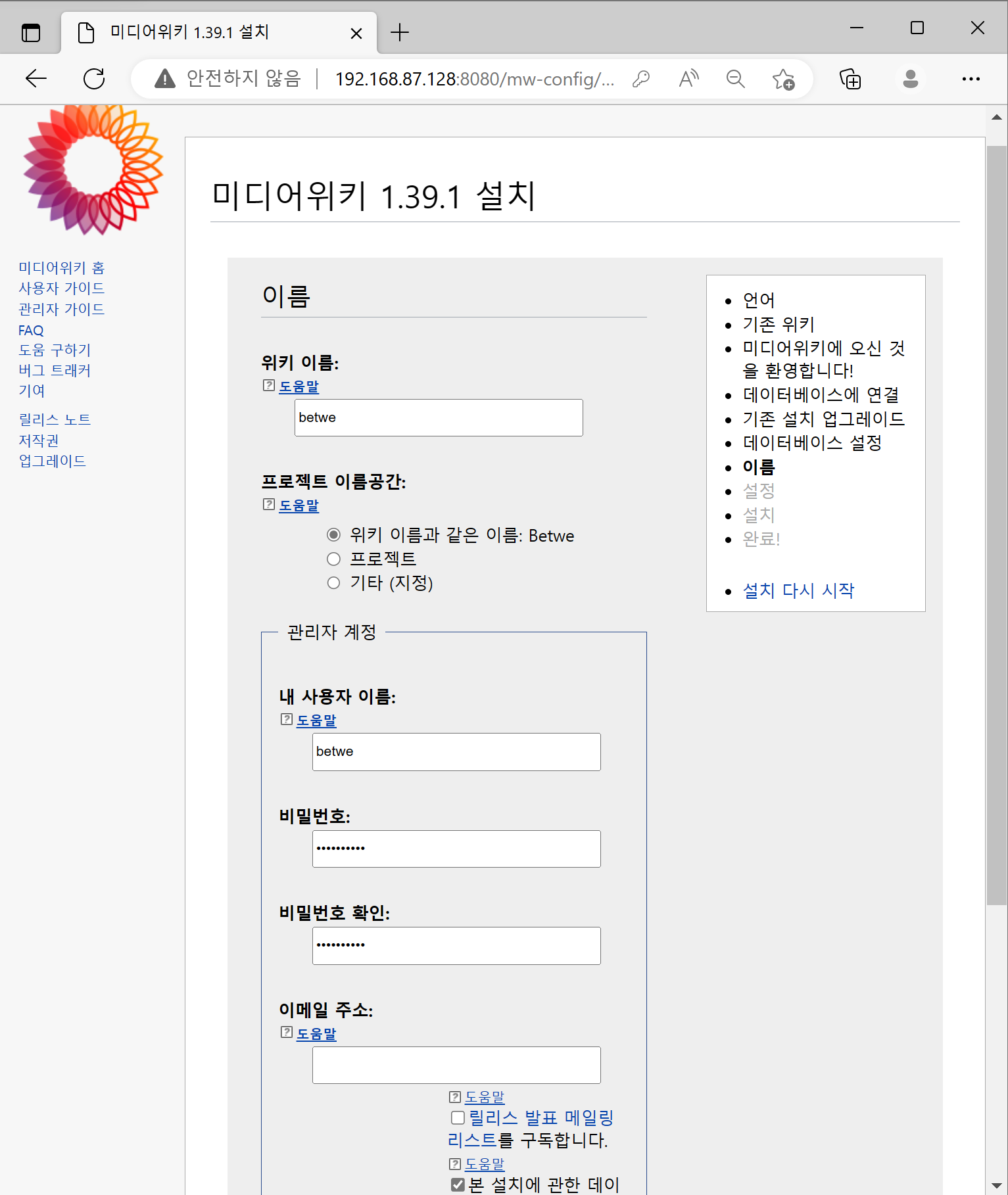The height and width of the screenshot is (1195, 1008).
Task: Click the 기존 설치 업그레이드 step text
Action: tap(824, 419)
